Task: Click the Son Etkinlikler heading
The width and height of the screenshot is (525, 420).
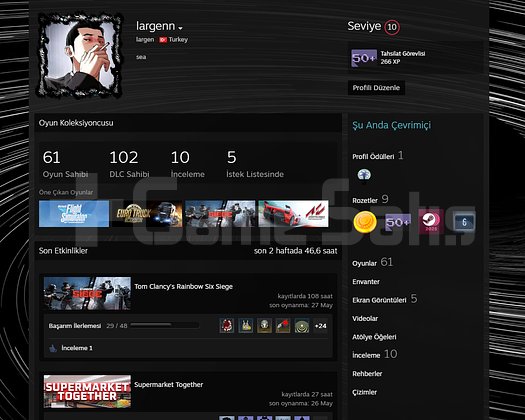Action: click(63, 251)
